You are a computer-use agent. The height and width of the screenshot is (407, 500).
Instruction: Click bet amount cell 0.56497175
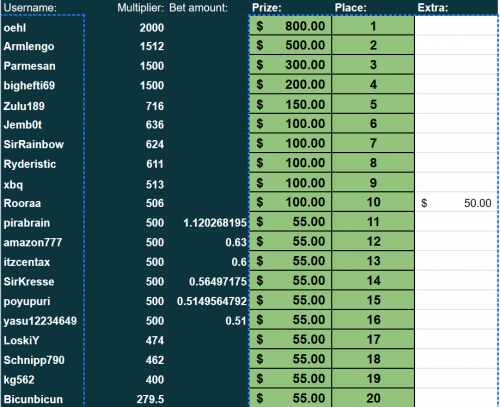[207, 281]
